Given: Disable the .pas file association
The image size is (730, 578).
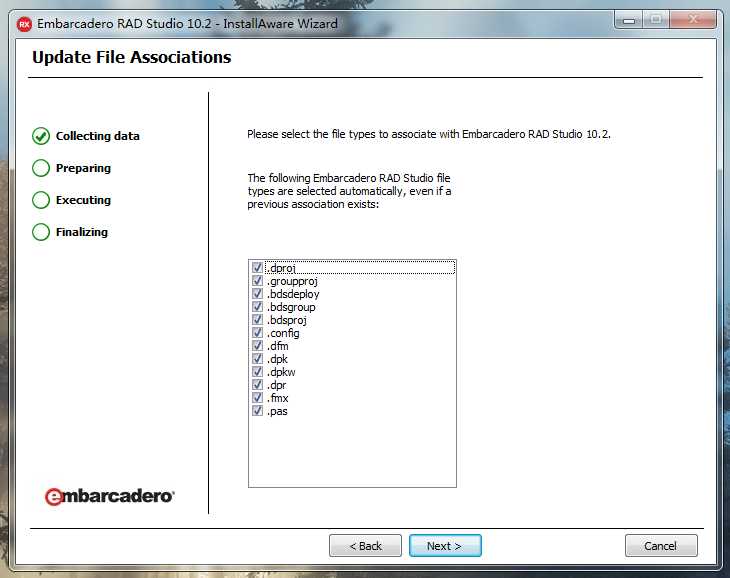Looking at the screenshot, I should tap(257, 411).
